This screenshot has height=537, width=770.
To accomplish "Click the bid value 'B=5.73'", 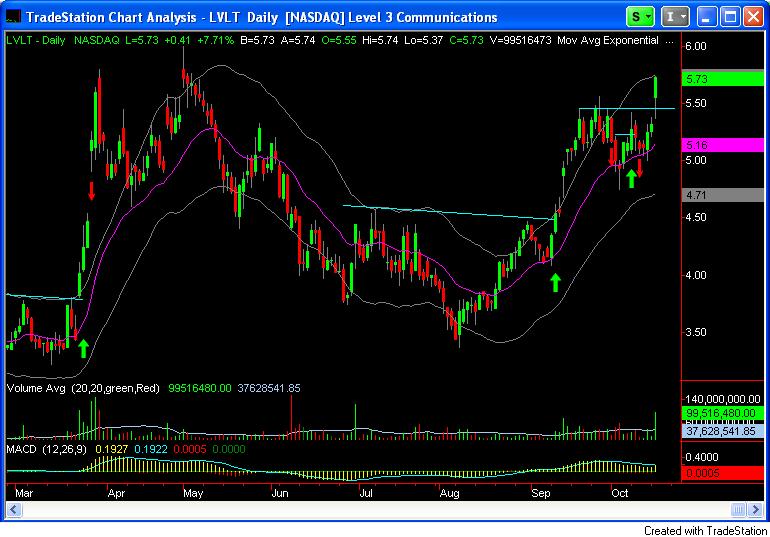I will [x=257, y=41].
